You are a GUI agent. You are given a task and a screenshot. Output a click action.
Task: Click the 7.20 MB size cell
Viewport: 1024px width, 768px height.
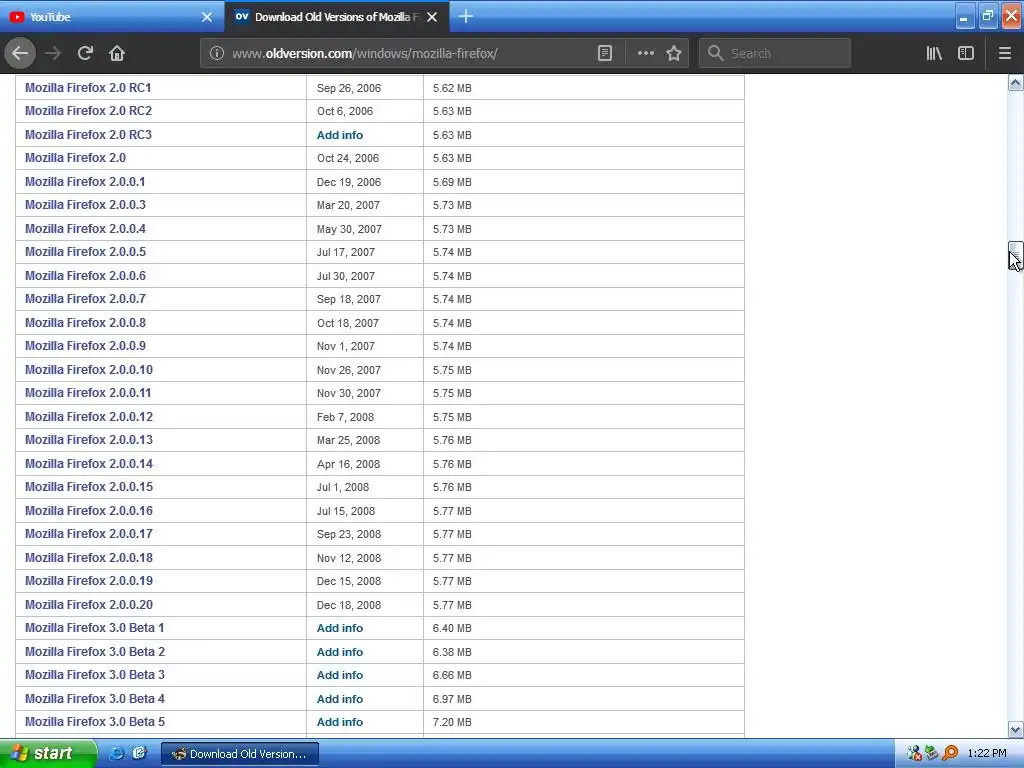[x=452, y=722]
